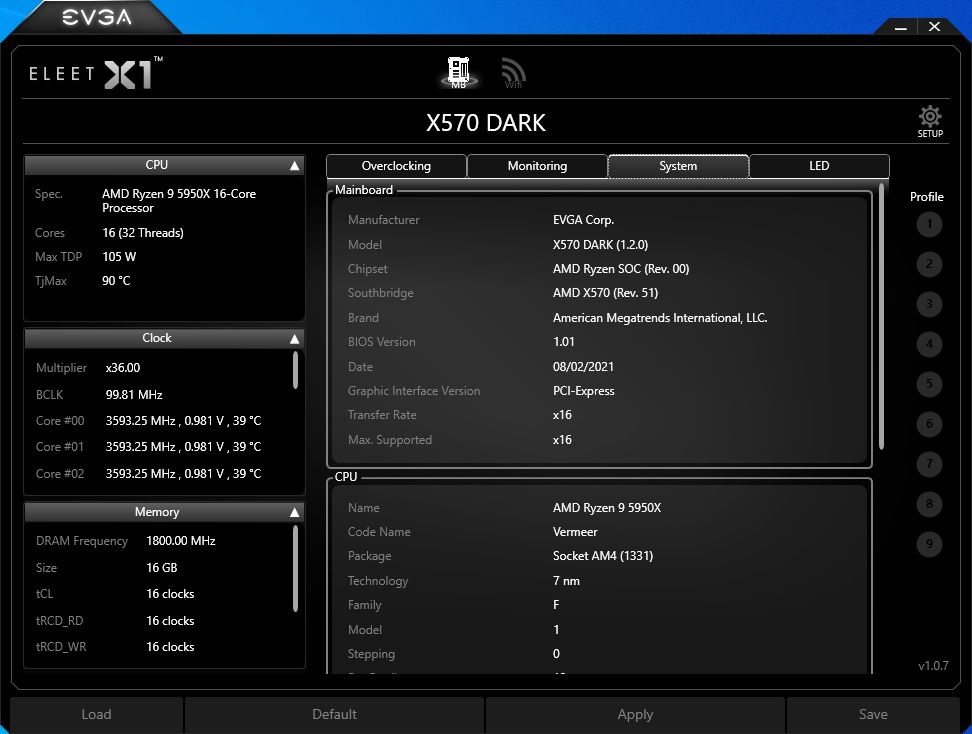Click the Profile heading label
Screen dimensions: 972x734
(x=926, y=197)
